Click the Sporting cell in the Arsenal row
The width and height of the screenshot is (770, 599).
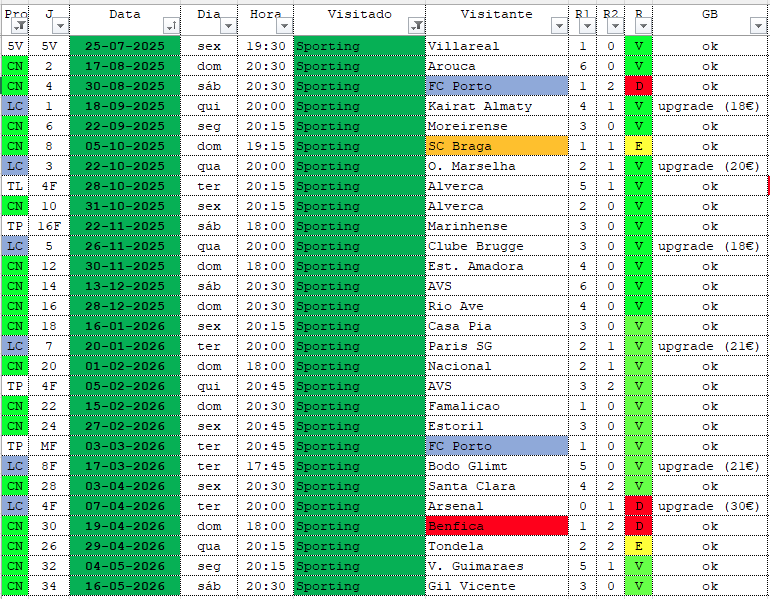click(x=359, y=506)
